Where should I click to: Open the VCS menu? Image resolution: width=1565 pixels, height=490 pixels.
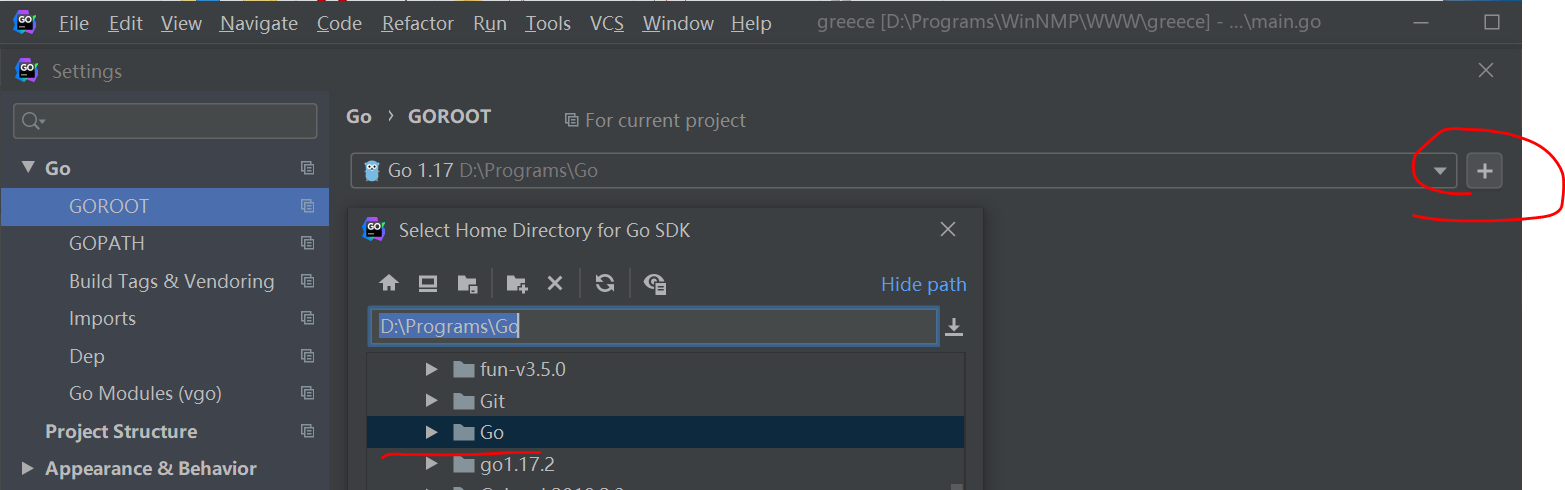point(606,23)
